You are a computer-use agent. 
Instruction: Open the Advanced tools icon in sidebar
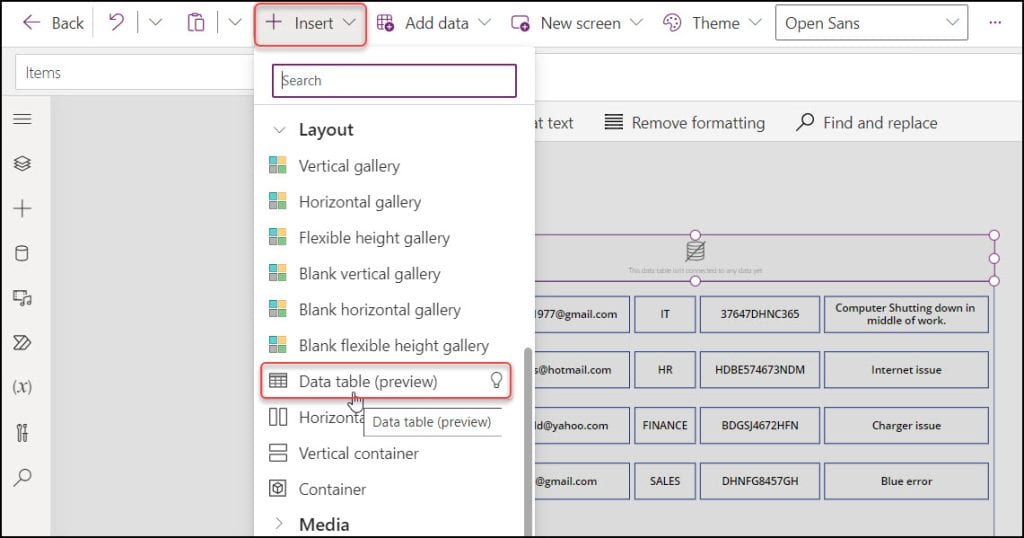[22, 432]
